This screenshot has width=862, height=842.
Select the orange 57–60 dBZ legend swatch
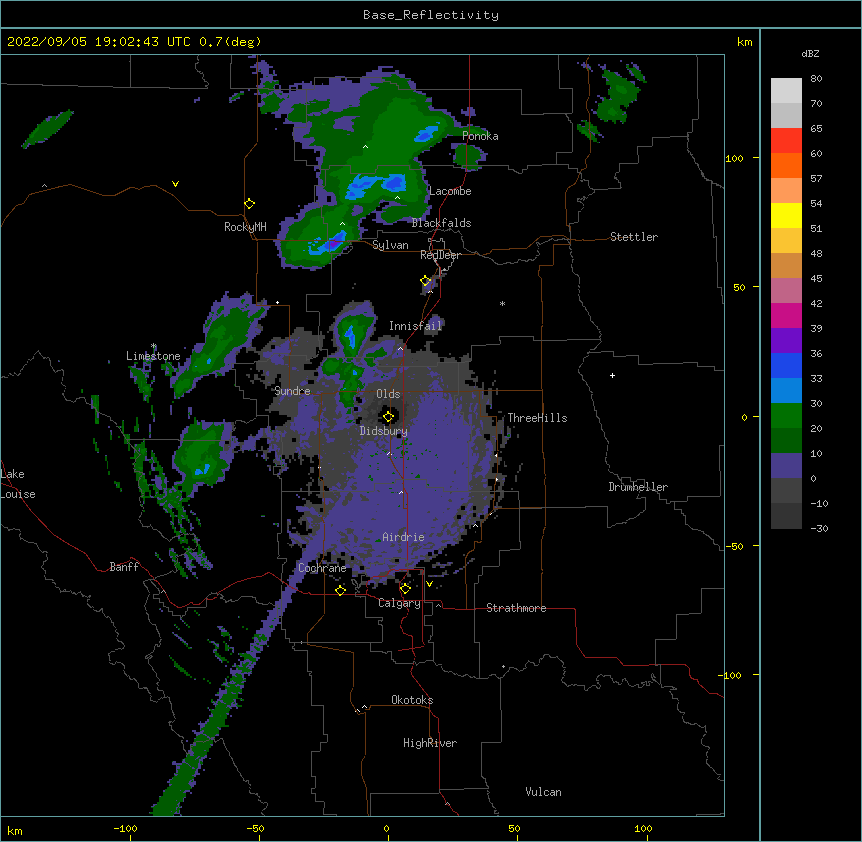(x=786, y=165)
